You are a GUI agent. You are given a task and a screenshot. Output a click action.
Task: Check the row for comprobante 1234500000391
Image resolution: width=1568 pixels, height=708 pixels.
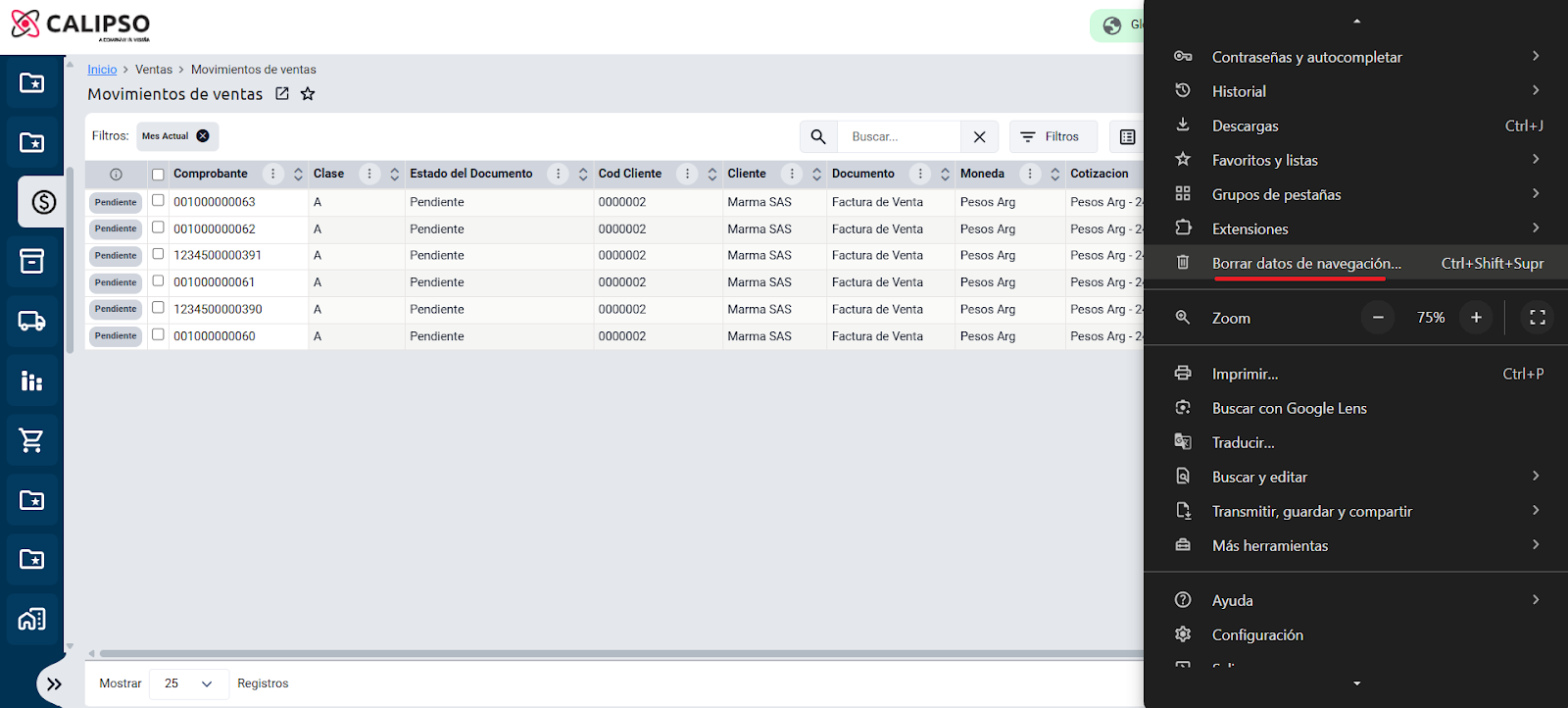158,254
